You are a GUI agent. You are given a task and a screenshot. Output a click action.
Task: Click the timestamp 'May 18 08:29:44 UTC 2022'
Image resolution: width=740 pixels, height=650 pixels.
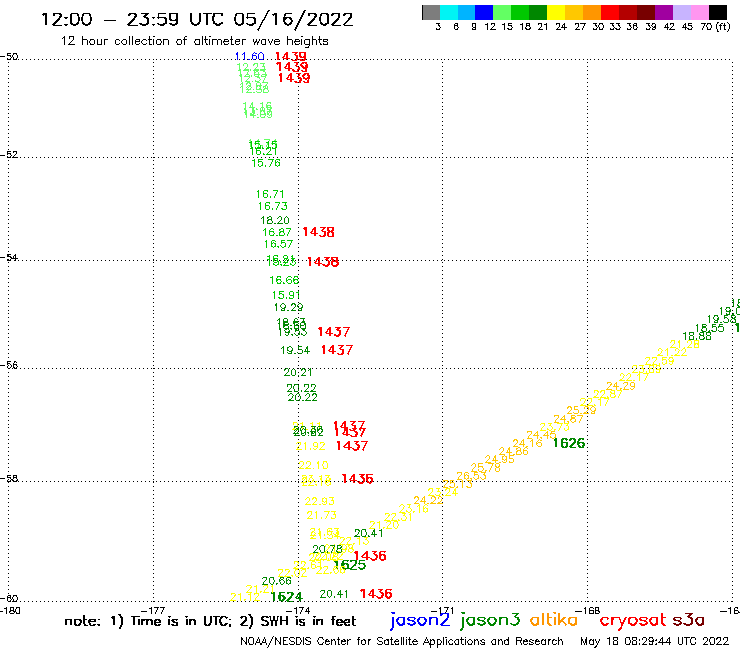(655, 642)
